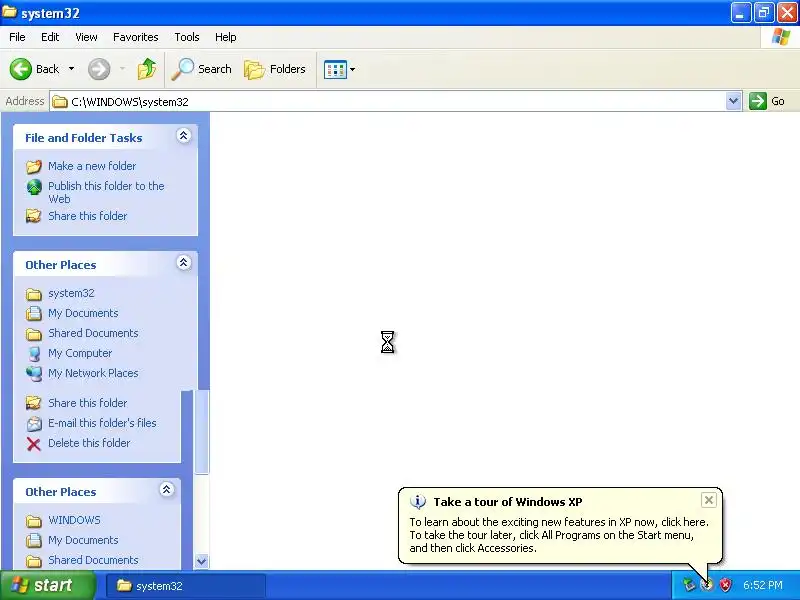Click the red X Delete this folder icon
Image resolution: width=800 pixels, height=600 pixels.
34,444
